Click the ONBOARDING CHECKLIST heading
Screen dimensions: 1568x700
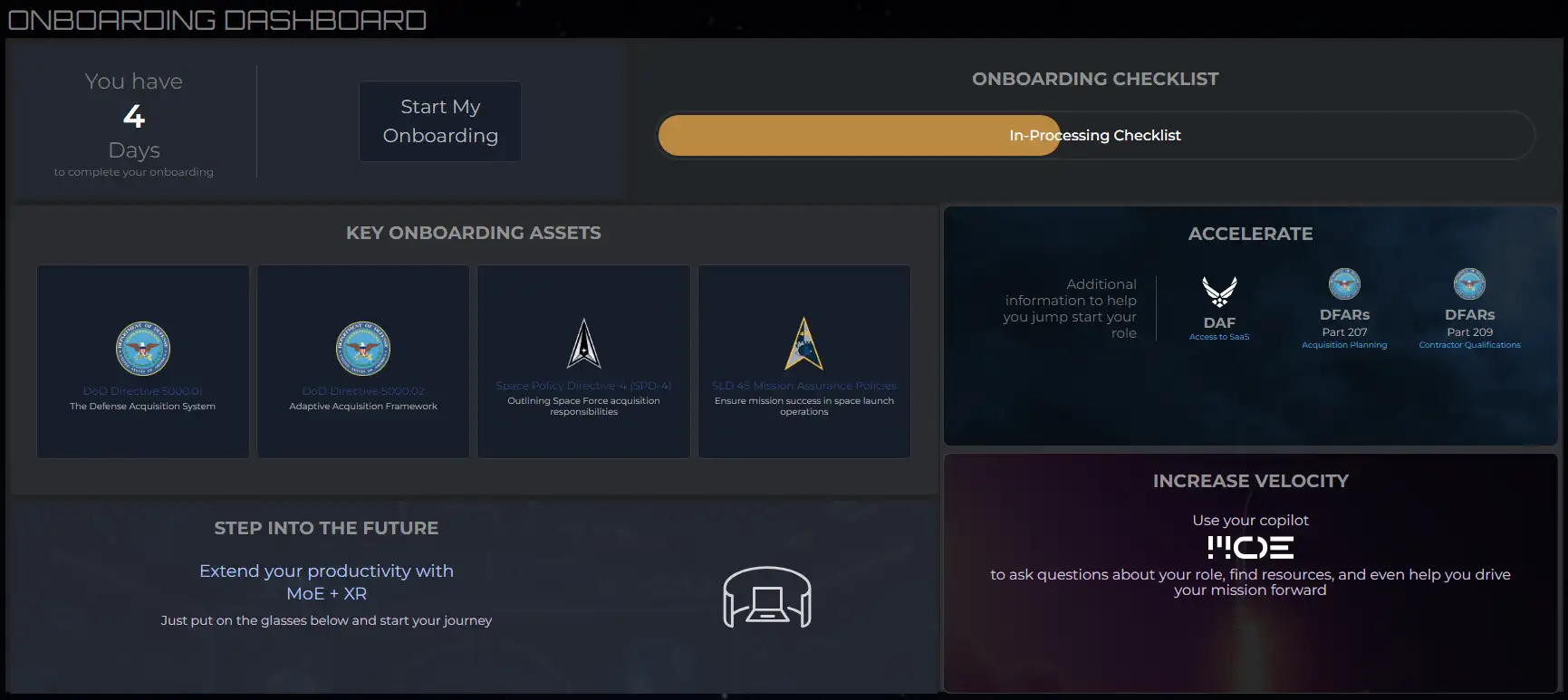1095,79
